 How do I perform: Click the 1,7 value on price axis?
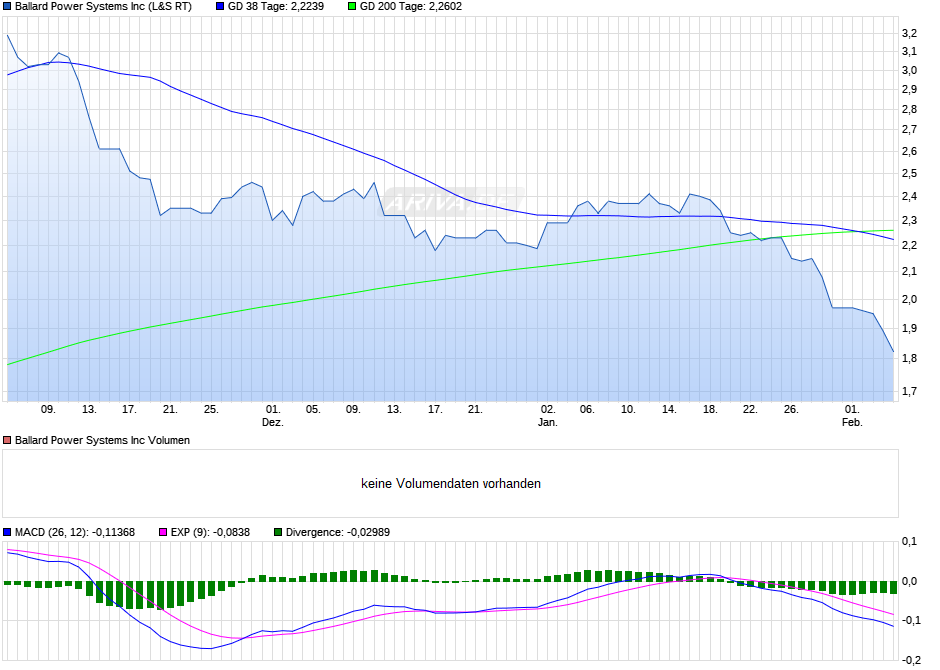909,392
